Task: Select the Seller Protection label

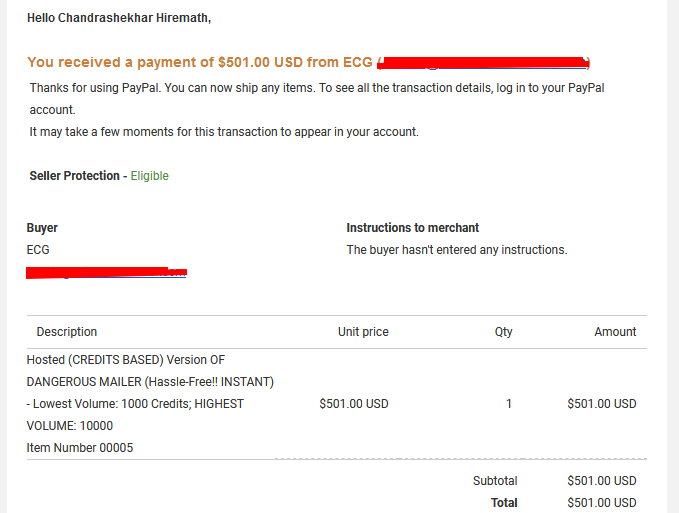Action: point(74,176)
